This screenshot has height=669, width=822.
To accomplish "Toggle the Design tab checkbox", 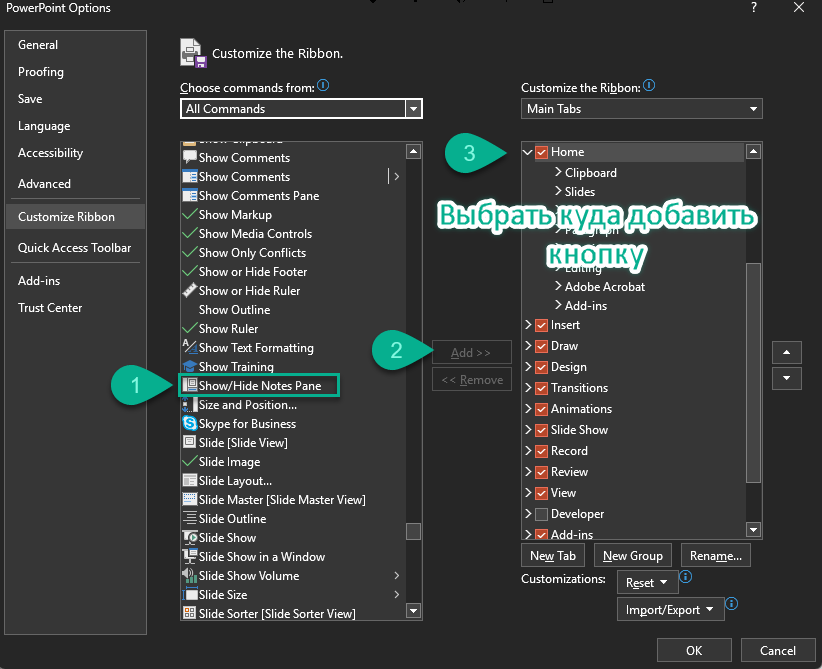I will pos(542,368).
